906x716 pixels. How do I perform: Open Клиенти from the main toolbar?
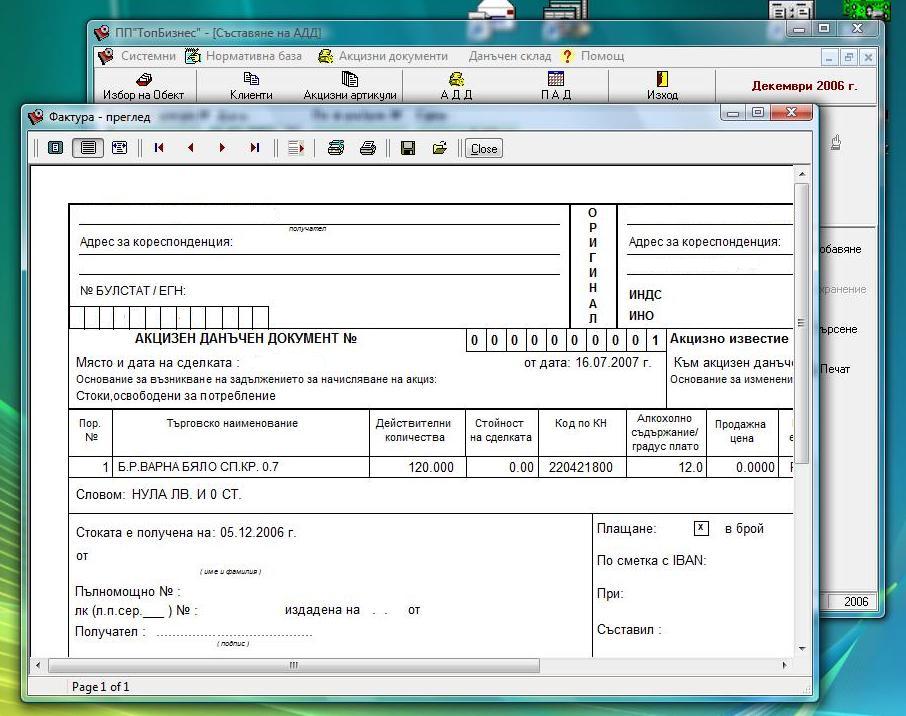click(x=251, y=86)
